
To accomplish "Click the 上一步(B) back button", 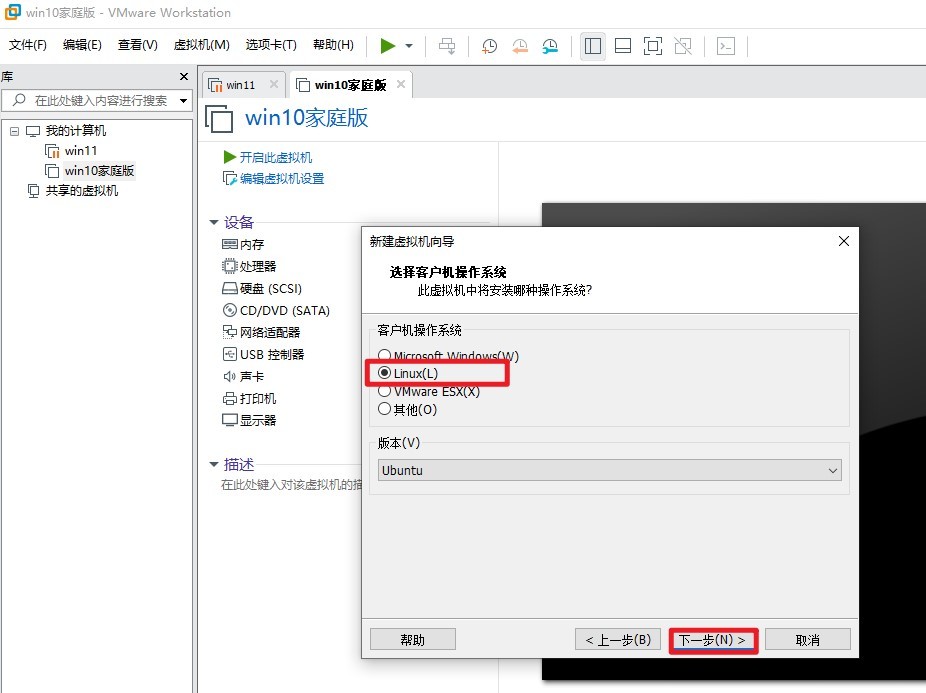I will pyautogui.click(x=618, y=639).
